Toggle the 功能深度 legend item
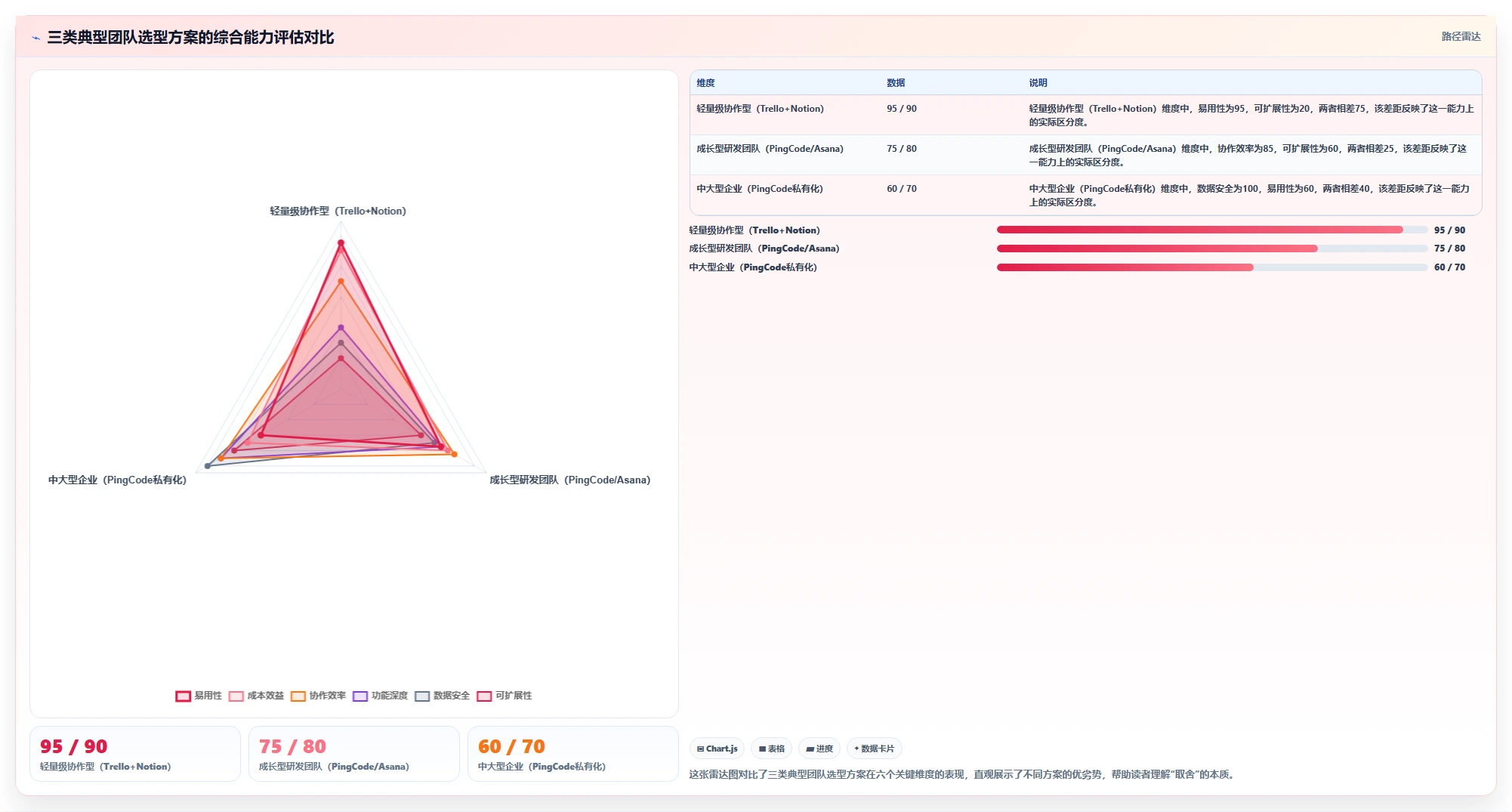1512x812 pixels. click(x=381, y=696)
